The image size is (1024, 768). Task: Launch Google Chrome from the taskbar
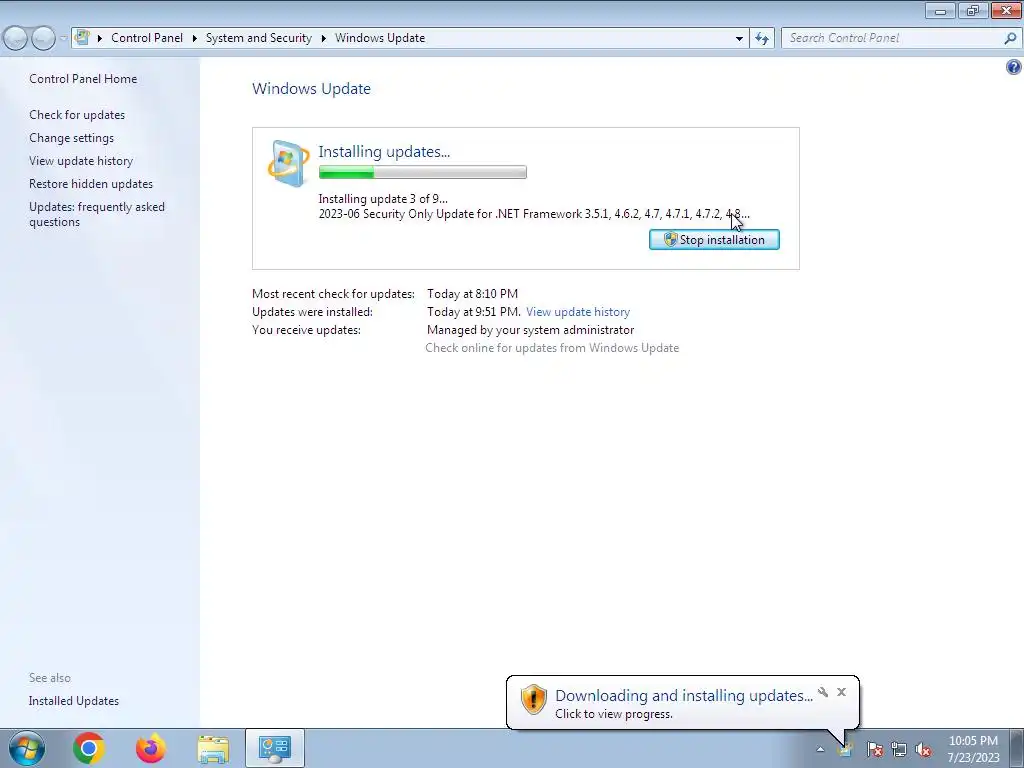[x=89, y=748]
